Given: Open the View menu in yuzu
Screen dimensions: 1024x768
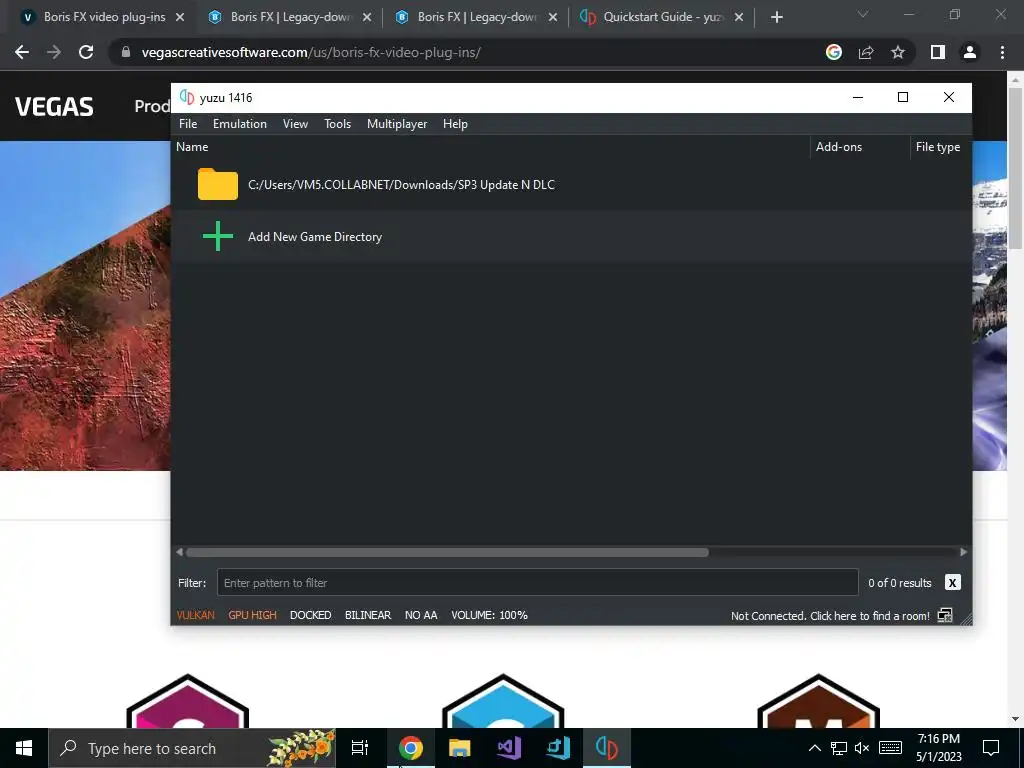Looking at the screenshot, I should (x=295, y=123).
